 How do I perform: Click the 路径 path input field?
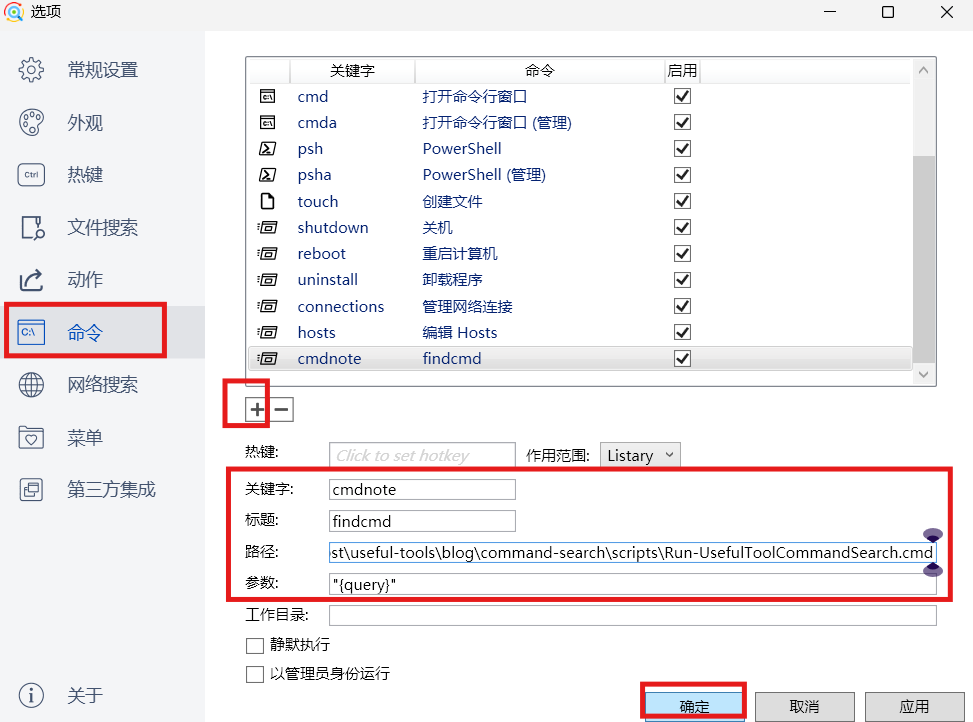click(632, 553)
